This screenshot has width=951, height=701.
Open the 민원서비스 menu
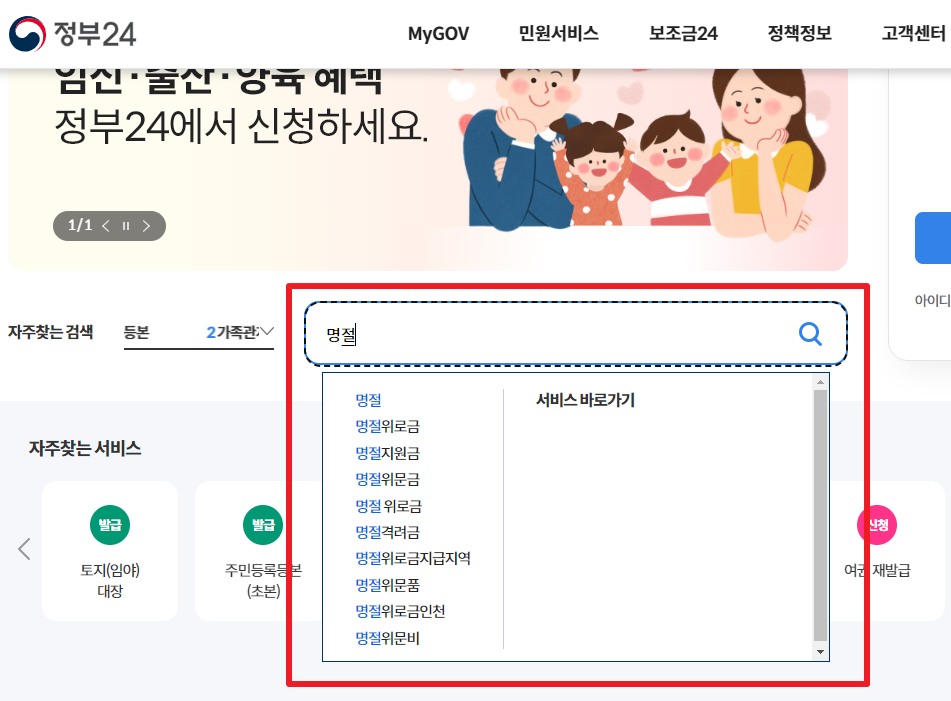tap(558, 33)
